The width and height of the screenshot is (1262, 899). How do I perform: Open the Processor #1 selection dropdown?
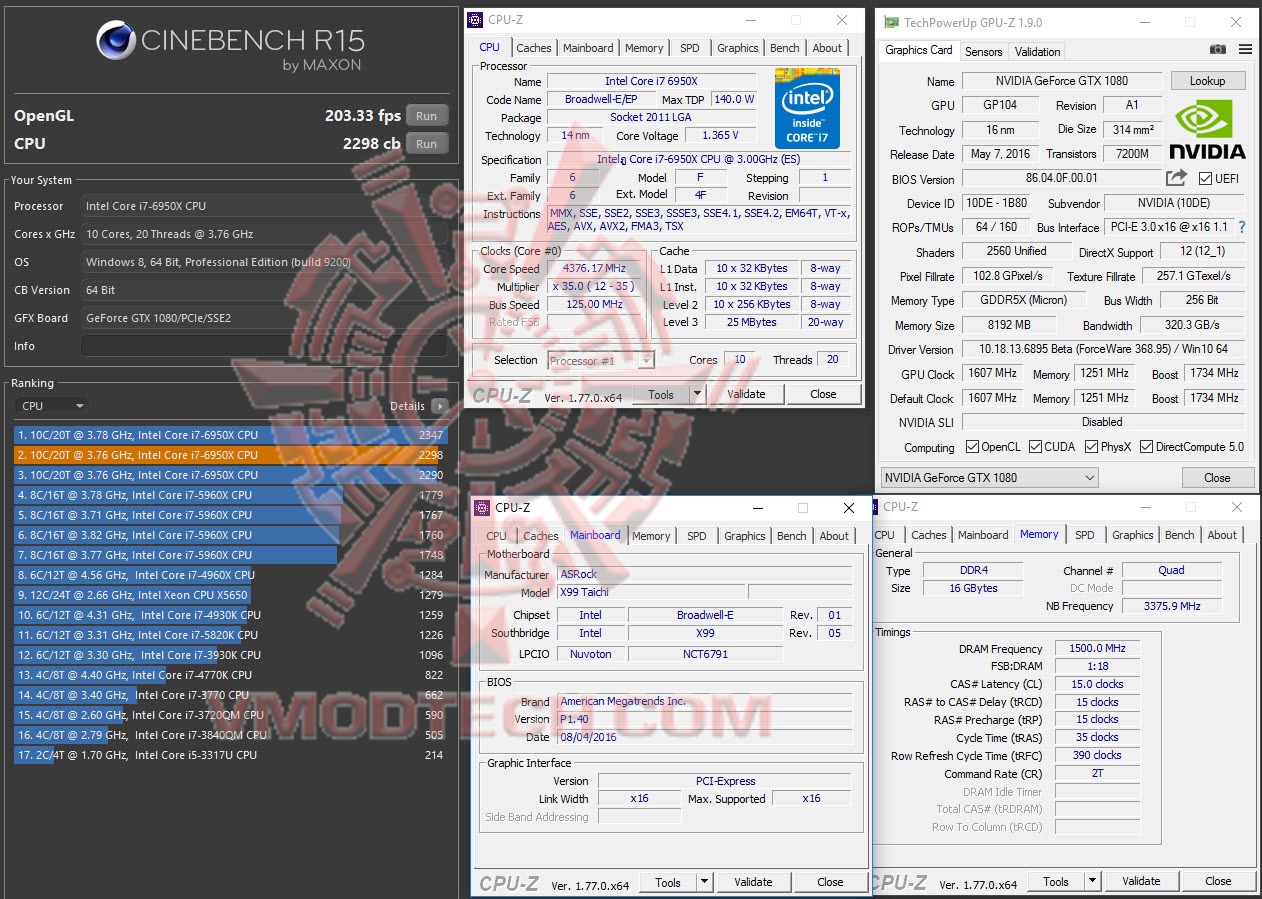(x=601, y=360)
